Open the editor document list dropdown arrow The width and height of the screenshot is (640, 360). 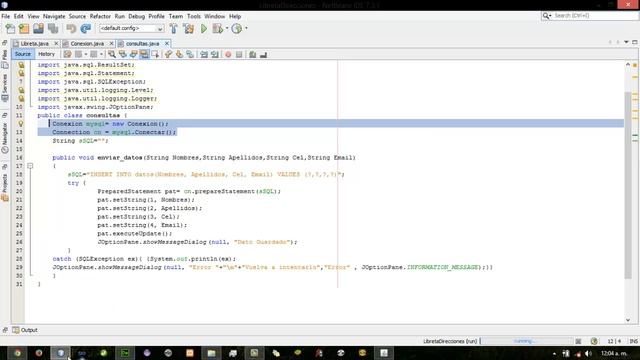coord(626,42)
